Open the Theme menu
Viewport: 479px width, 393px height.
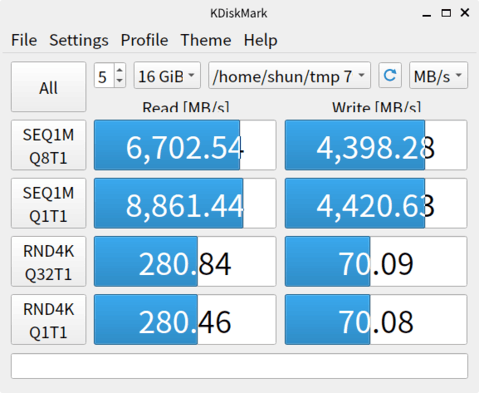(206, 40)
